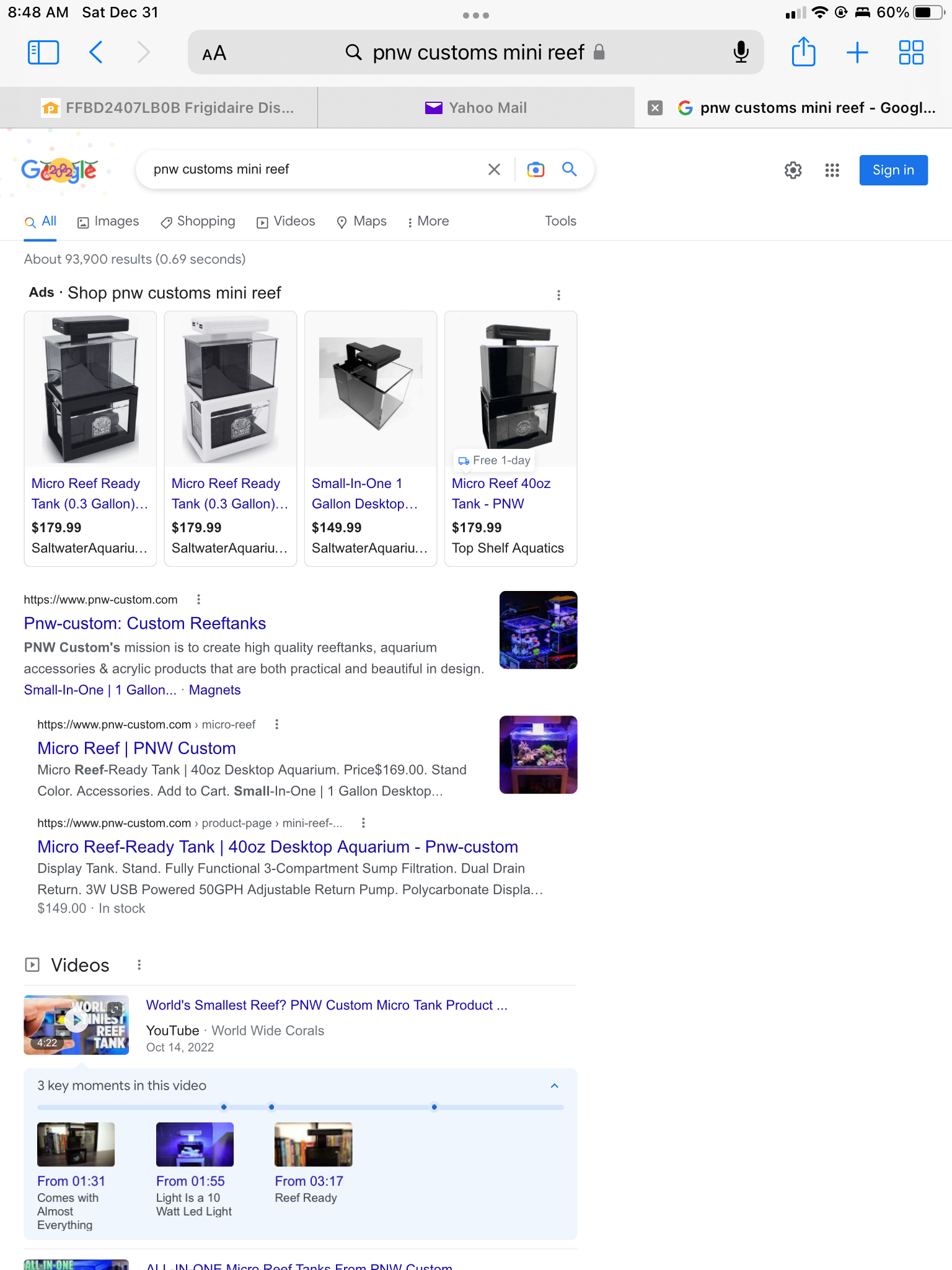Search by image with camera icon
The width and height of the screenshot is (952, 1270).
click(x=535, y=169)
